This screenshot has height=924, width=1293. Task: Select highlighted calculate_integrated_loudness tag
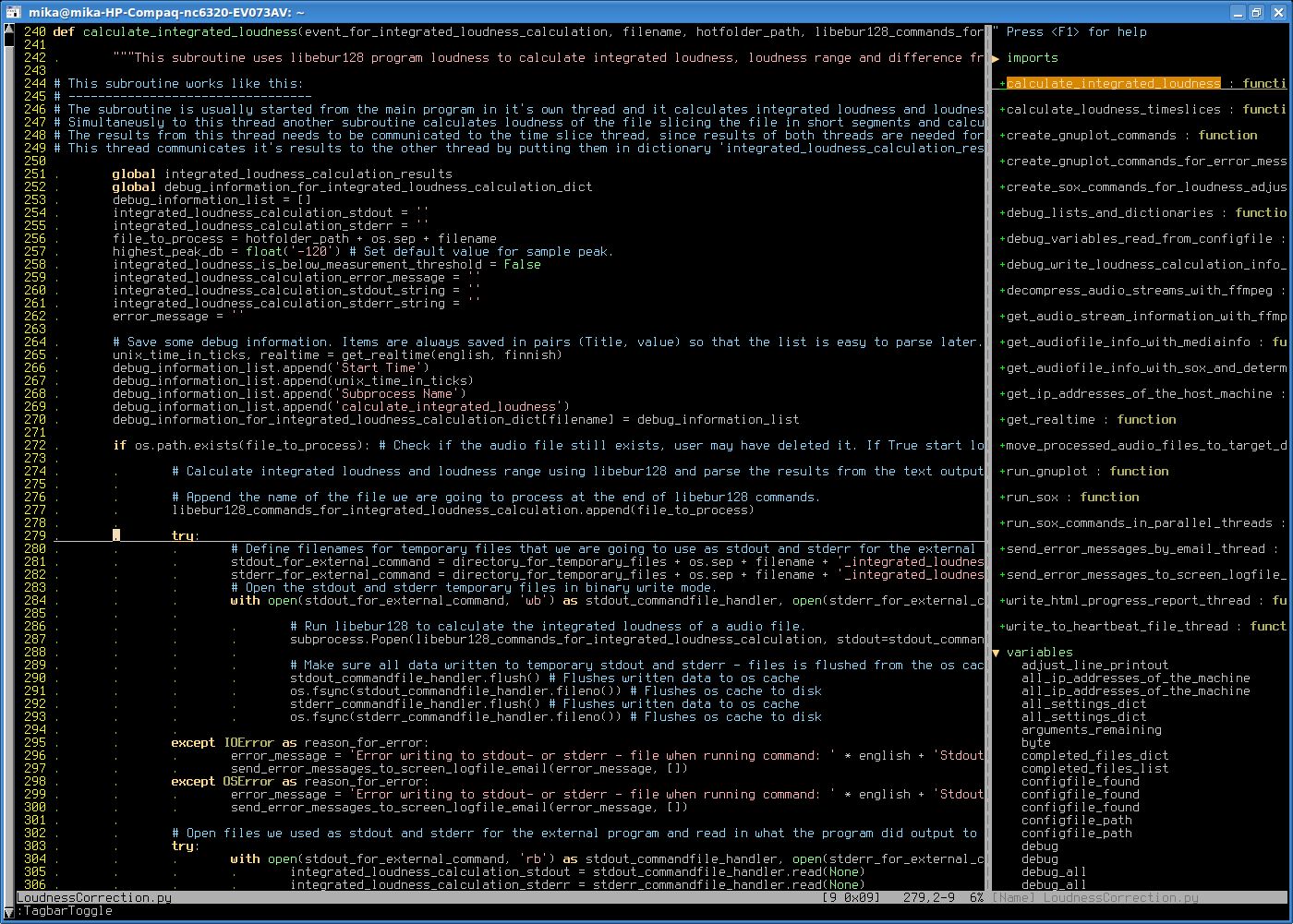tap(1113, 84)
